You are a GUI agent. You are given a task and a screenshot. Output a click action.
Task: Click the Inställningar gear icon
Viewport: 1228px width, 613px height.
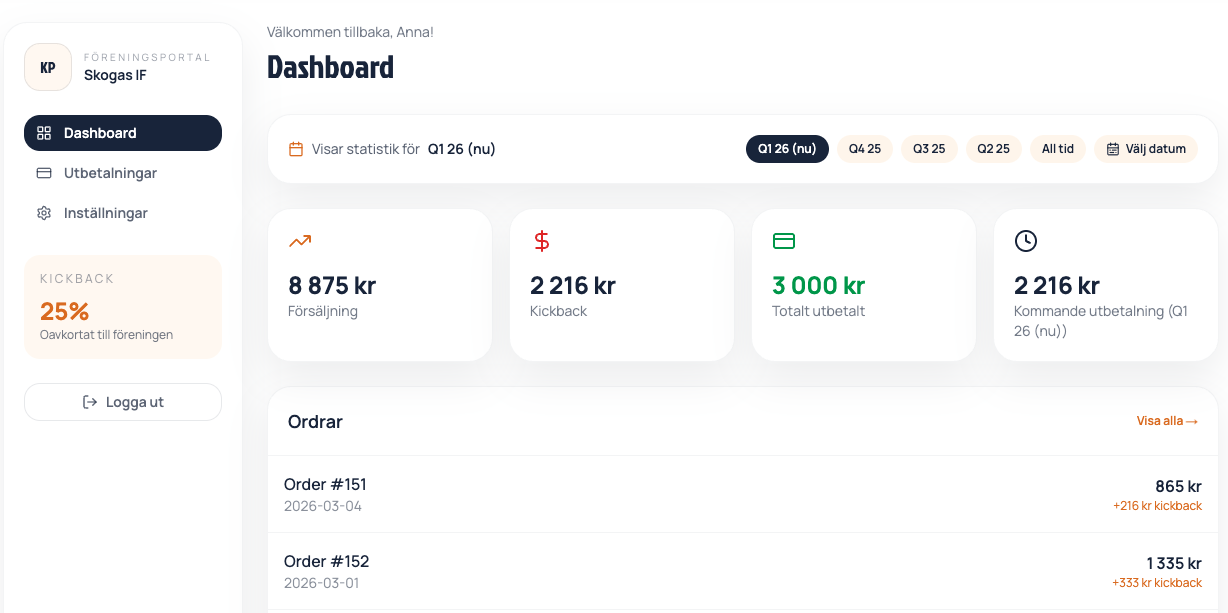coord(44,213)
